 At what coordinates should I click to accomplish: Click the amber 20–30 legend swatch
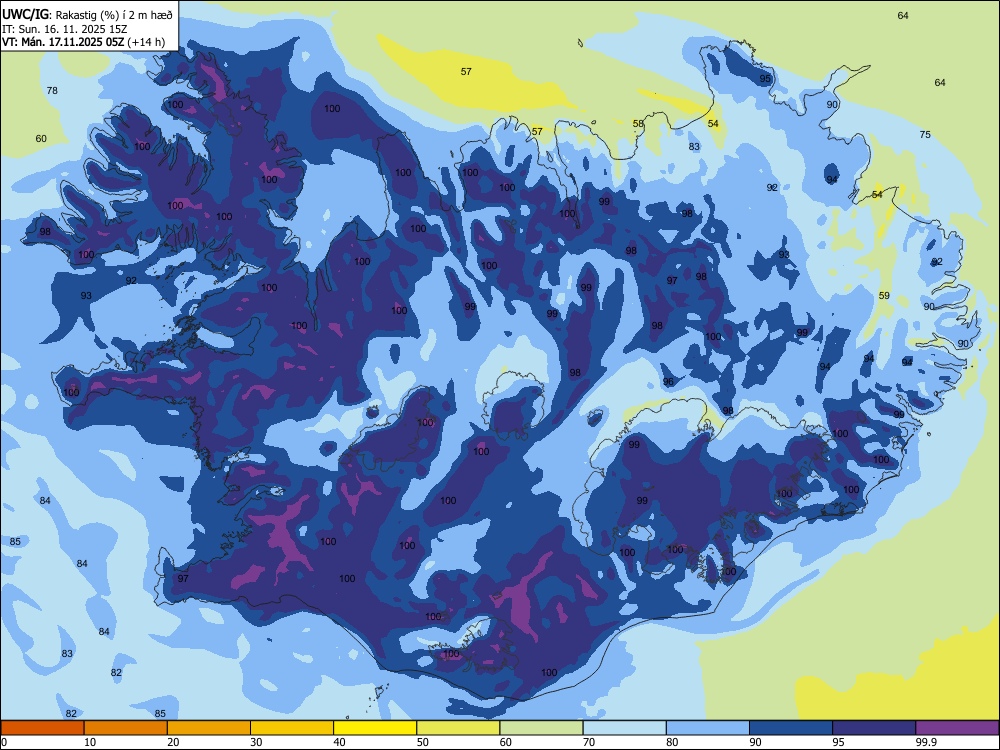(x=209, y=728)
